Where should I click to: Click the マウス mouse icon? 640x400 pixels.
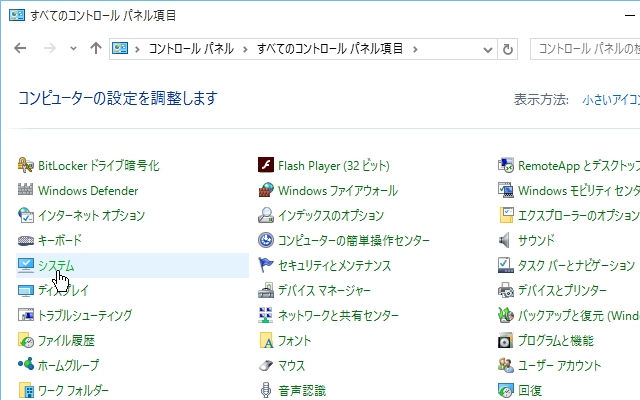click(266, 365)
